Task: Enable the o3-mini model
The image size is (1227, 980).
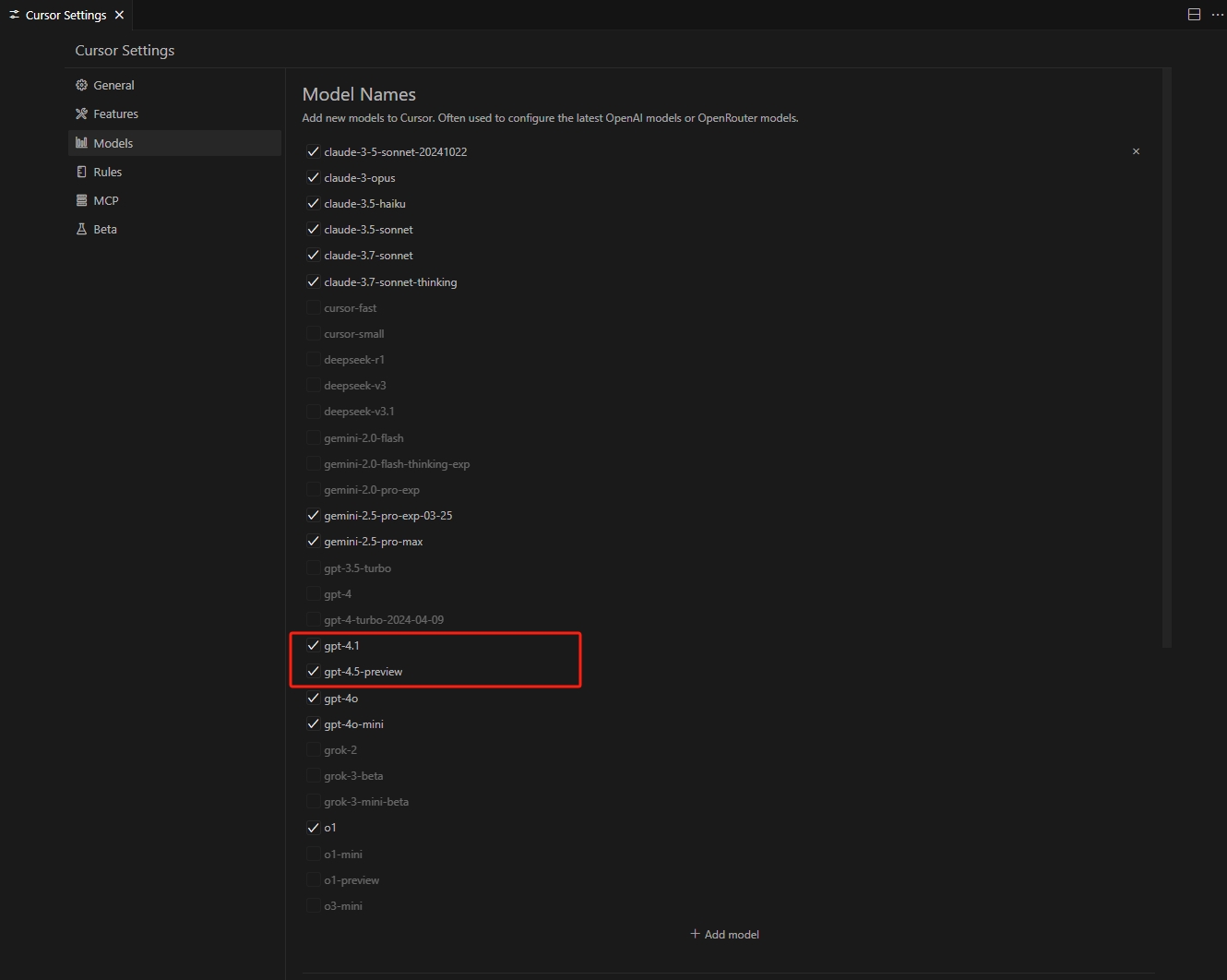Action: 313,905
